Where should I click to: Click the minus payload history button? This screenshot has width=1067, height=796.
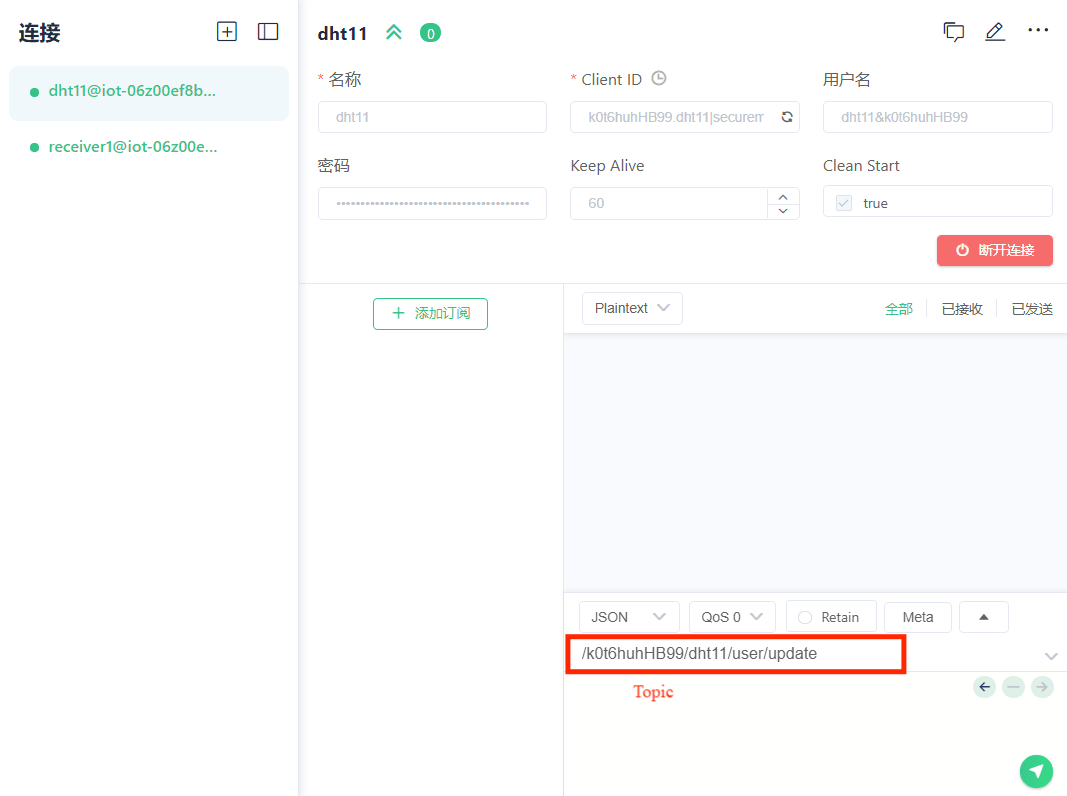click(1013, 687)
